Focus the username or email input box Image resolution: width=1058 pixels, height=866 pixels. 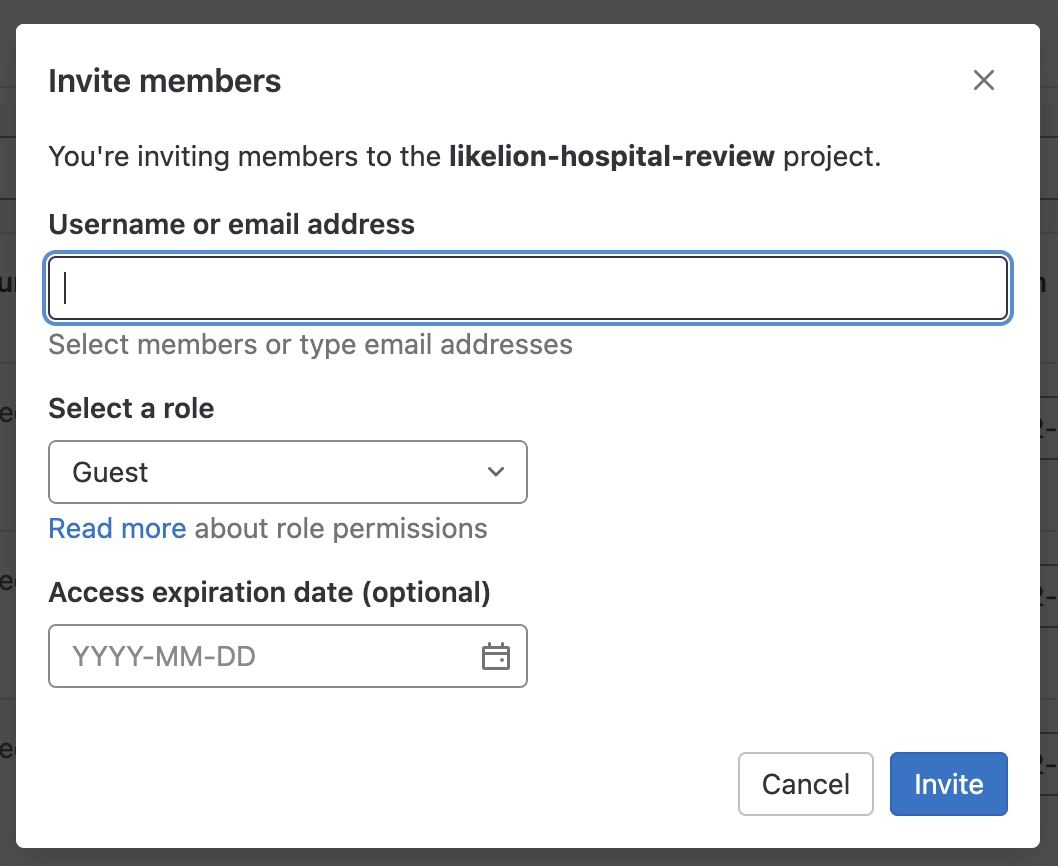(x=528, y=288)
